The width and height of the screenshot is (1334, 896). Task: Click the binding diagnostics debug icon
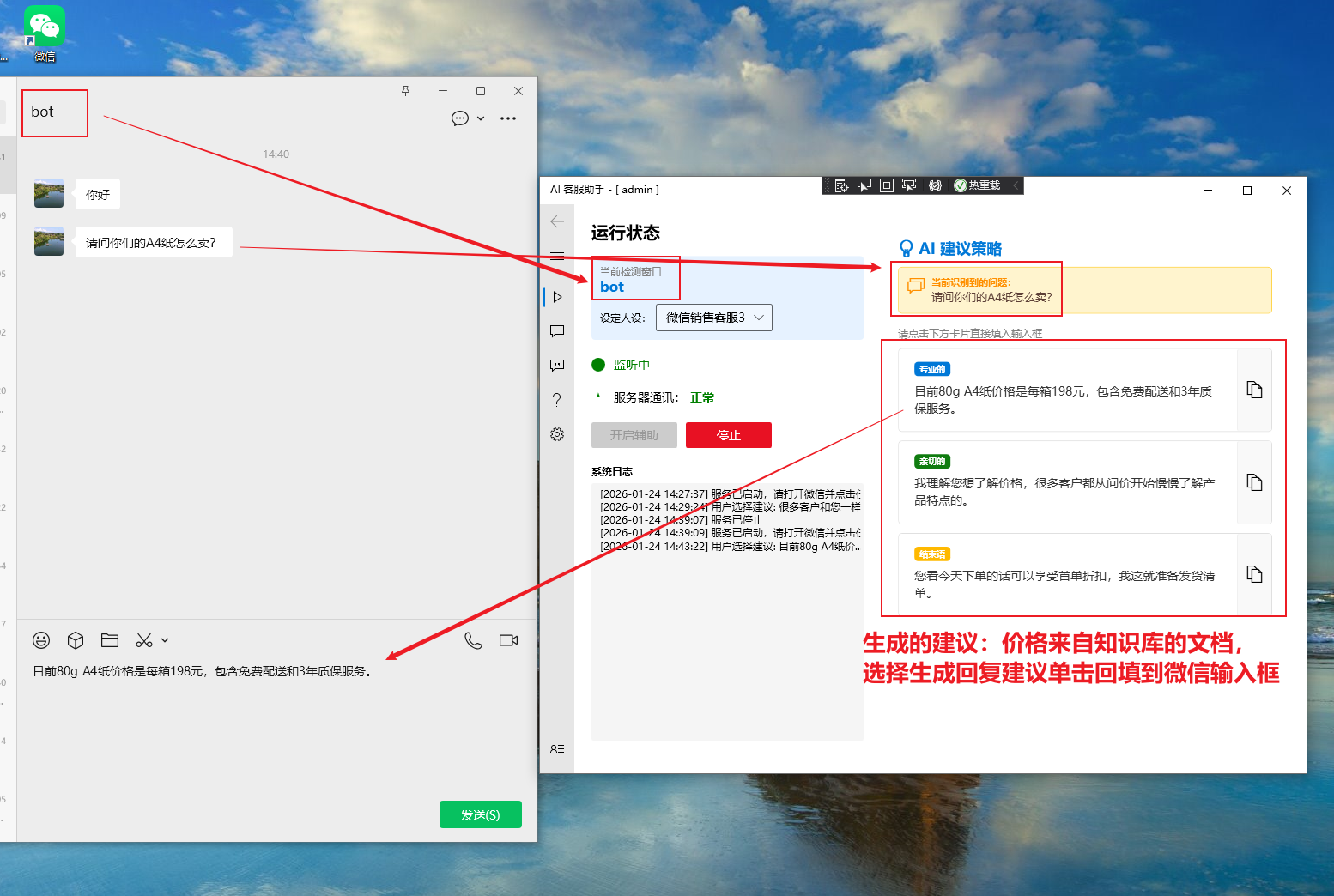pos(935,185)
